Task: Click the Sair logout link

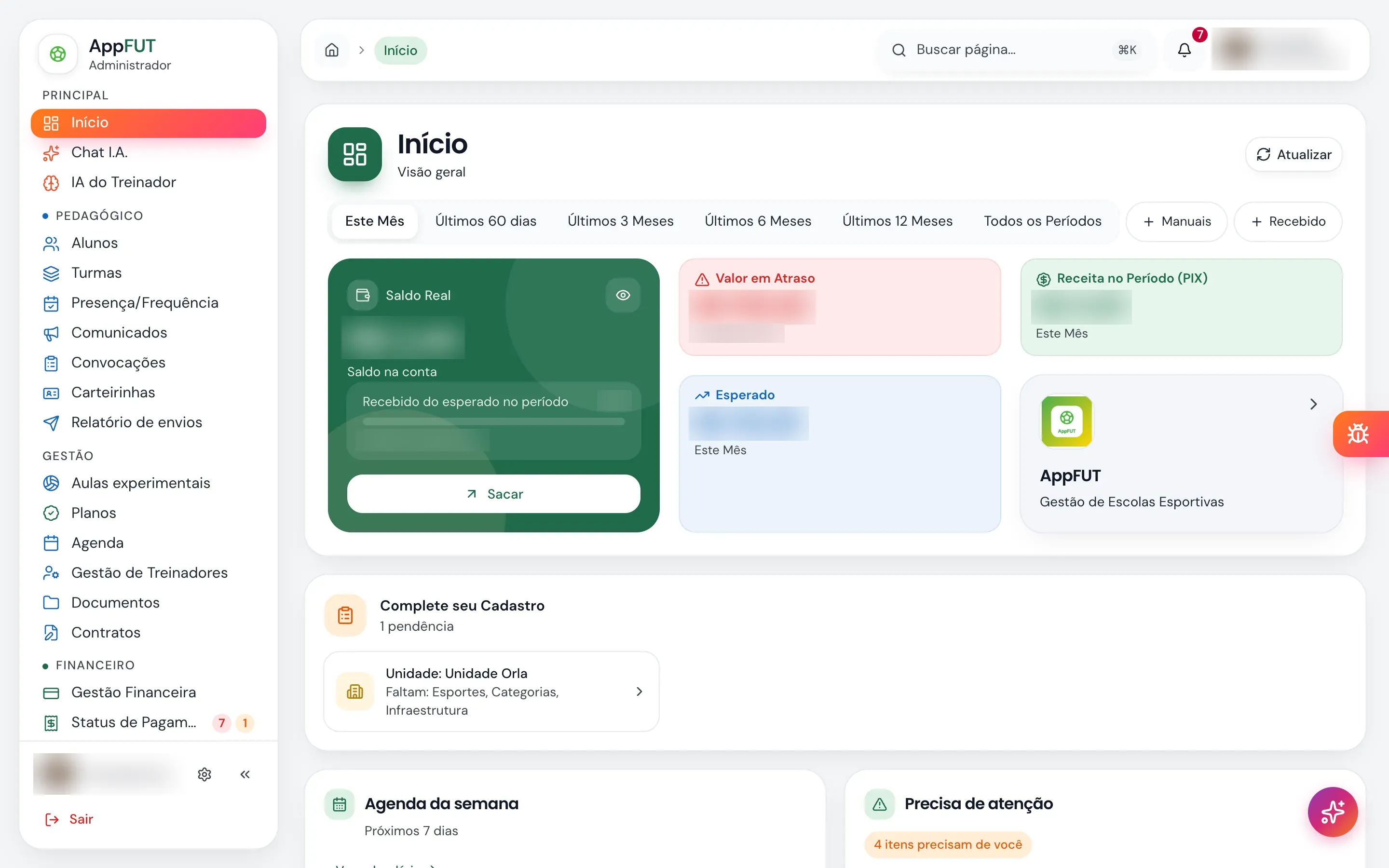Action: pos(69,819)
